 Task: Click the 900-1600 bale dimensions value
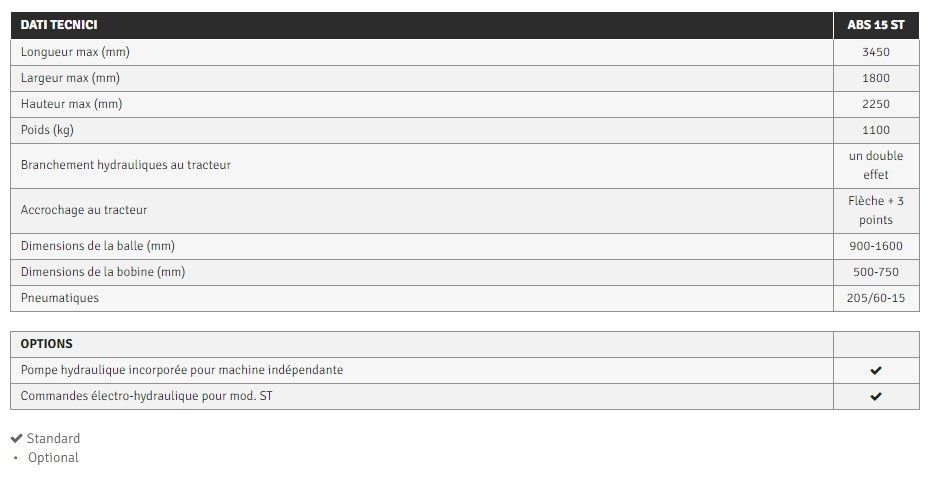[875, 246]
